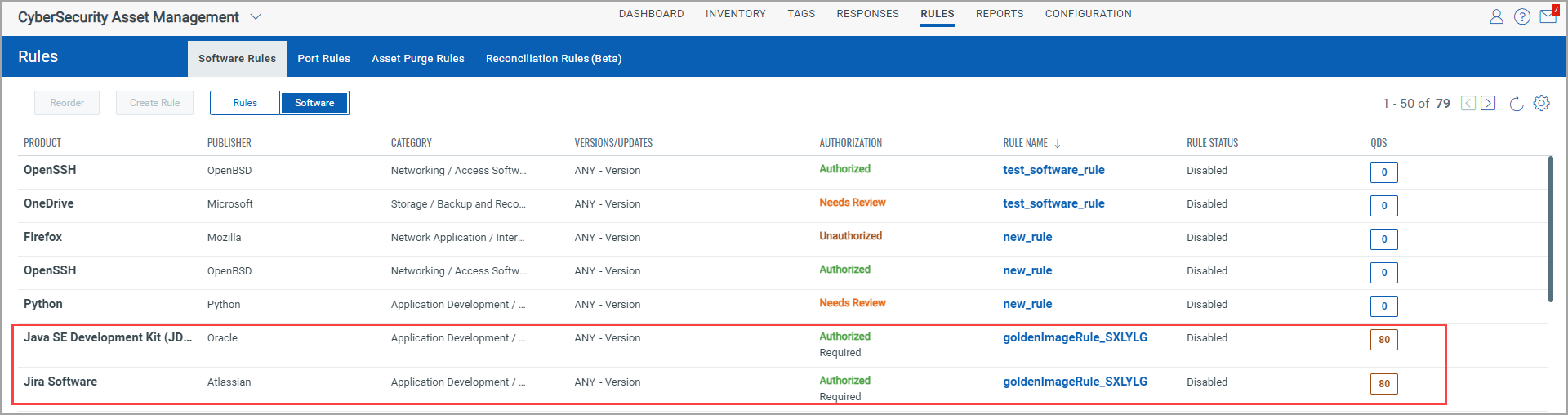Open the user profile icon

click(x=1496, y=16)
